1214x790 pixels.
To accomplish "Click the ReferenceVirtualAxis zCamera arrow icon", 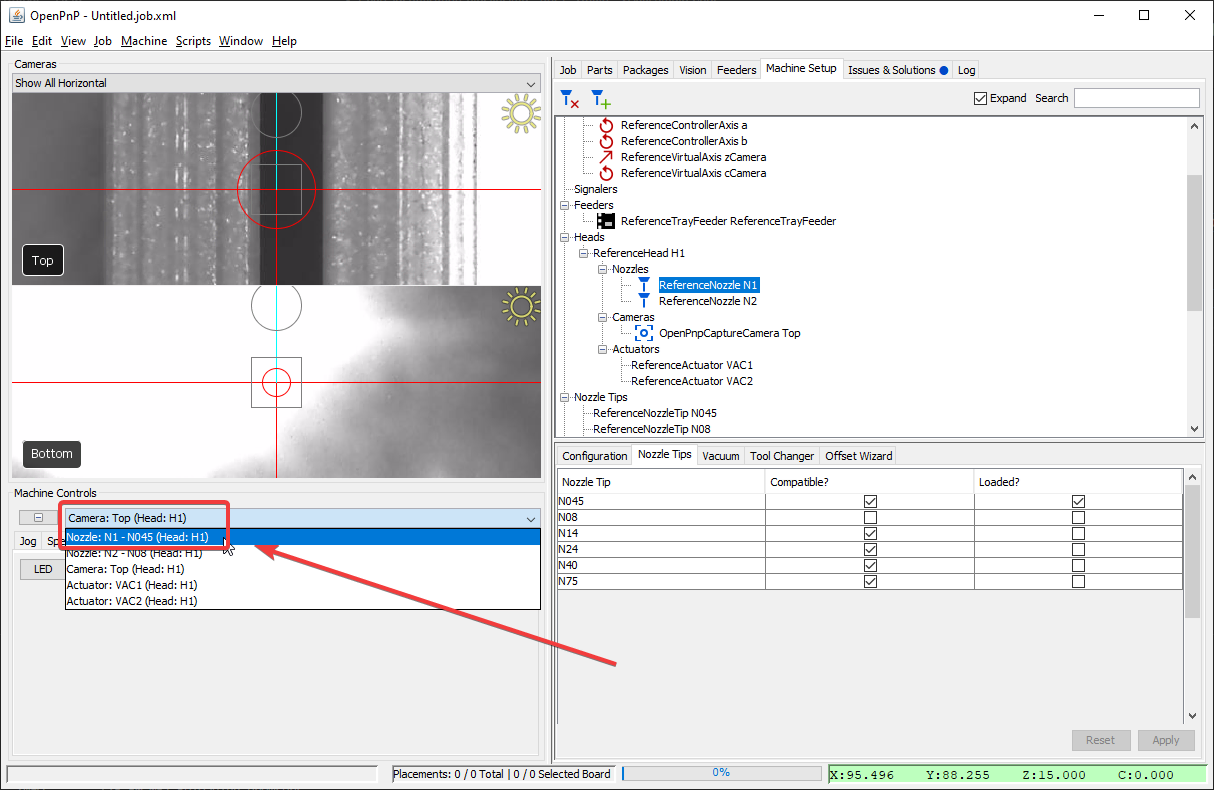I will pyautogui.click(x=606, y=157).
